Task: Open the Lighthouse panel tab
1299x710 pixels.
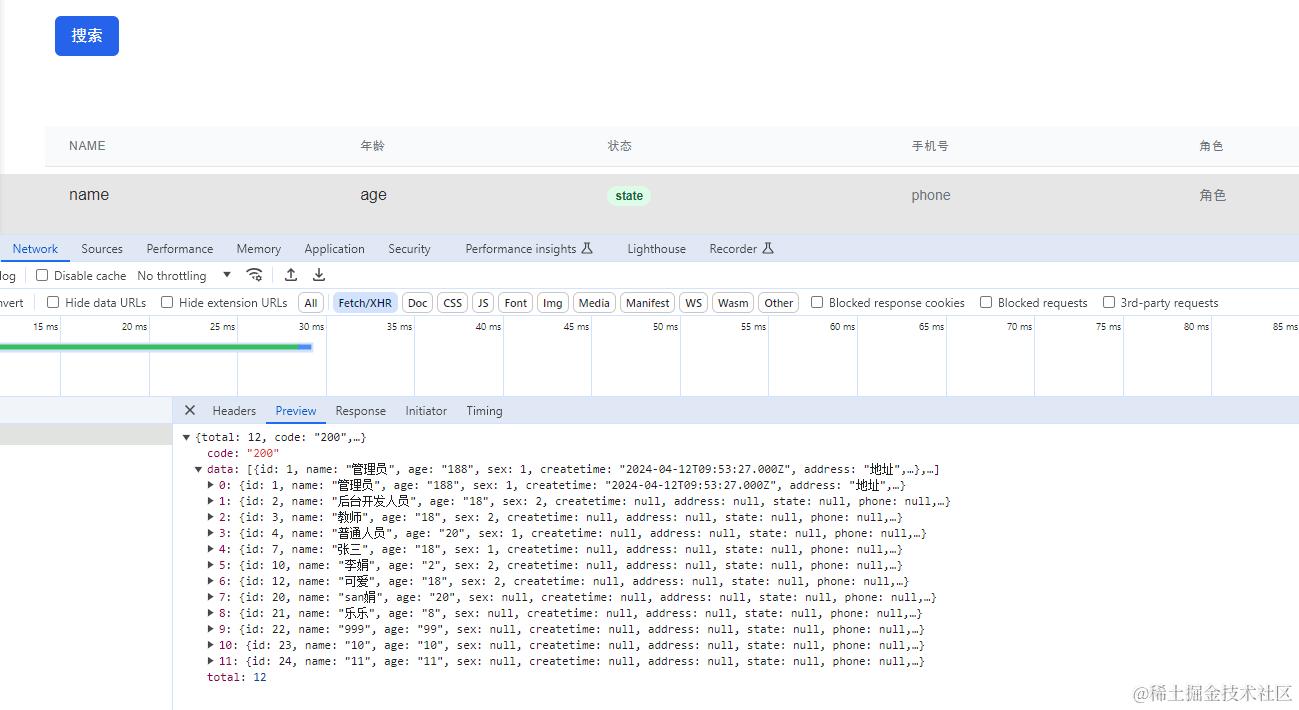Action: coord(657,249)
